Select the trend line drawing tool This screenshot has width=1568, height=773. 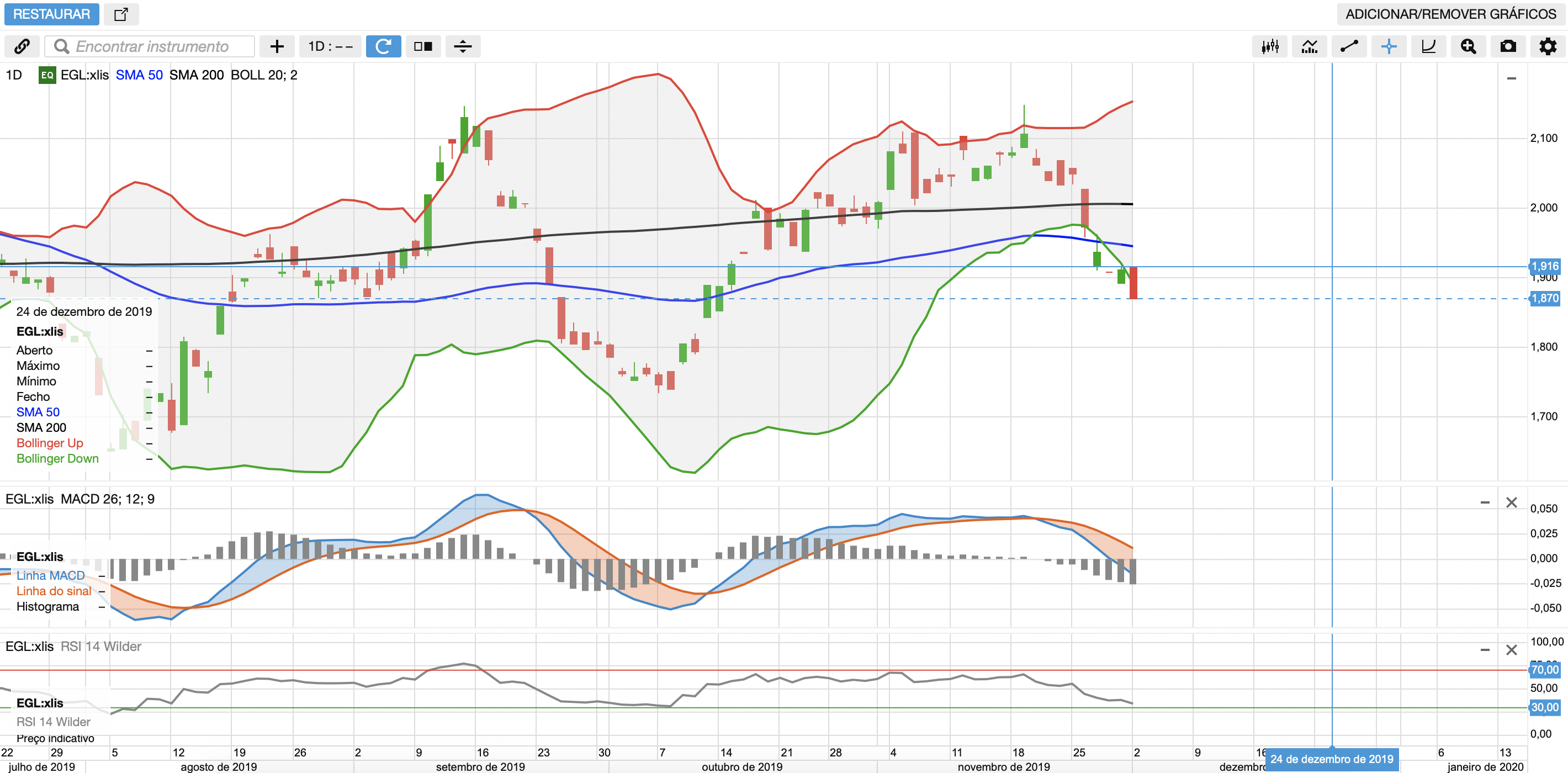click(1349, 46)
